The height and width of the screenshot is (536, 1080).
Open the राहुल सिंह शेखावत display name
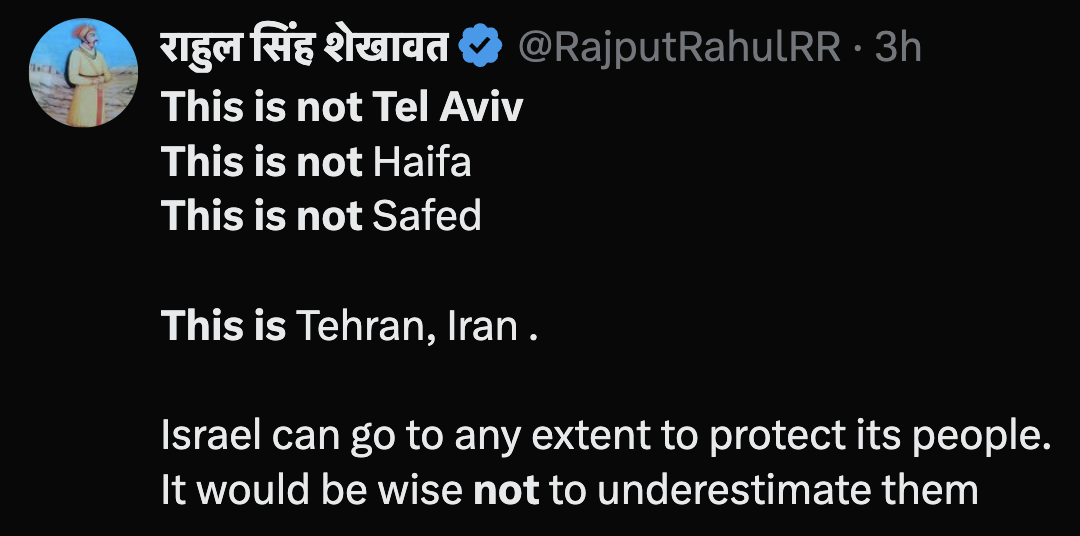(x=305, y=47)
